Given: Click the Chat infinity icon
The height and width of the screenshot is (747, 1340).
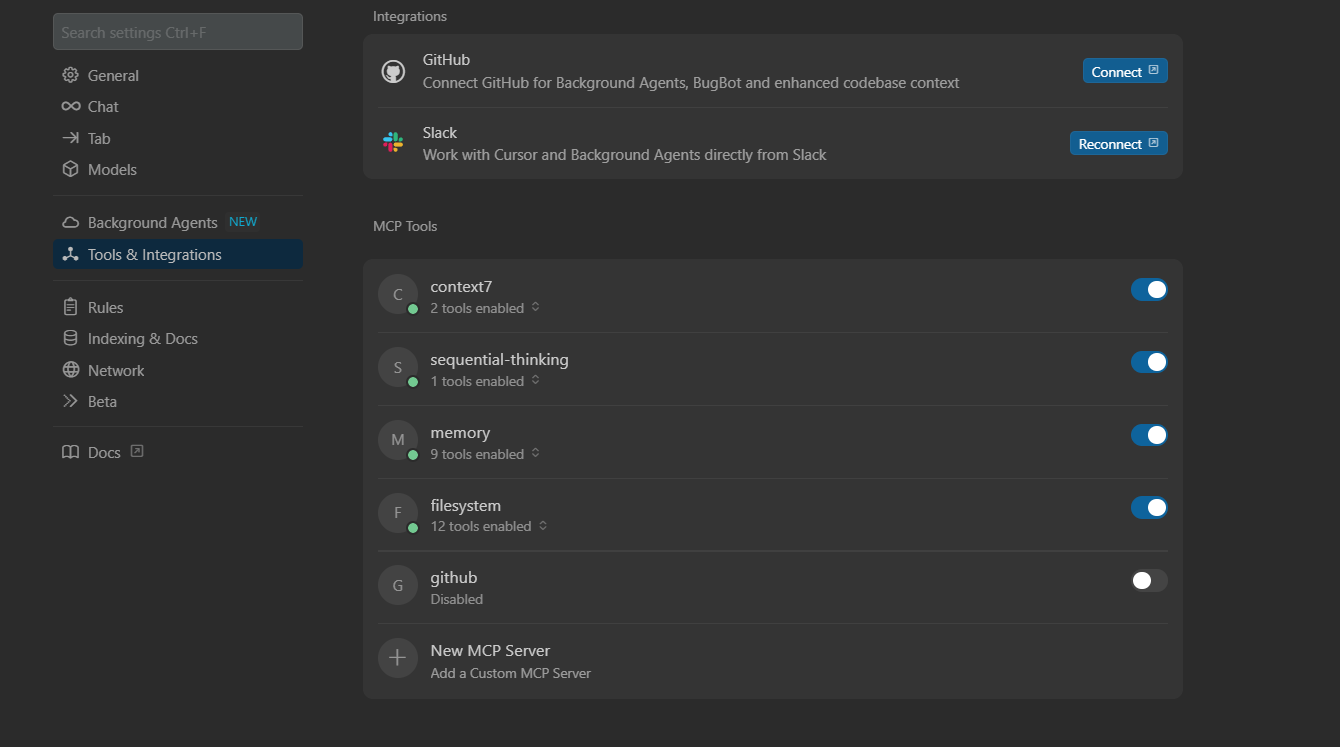Looking at the screenshot, I should [x=70, y=106].
